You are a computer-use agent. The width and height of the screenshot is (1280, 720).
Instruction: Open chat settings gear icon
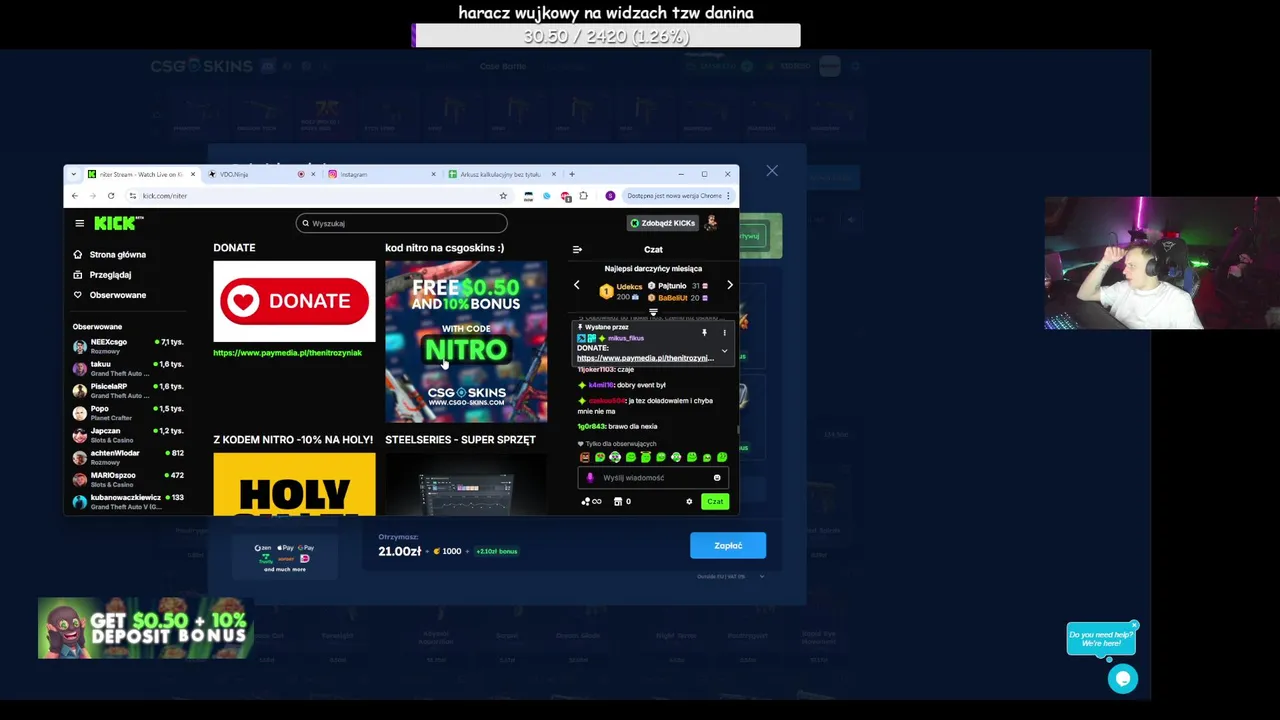689,501
